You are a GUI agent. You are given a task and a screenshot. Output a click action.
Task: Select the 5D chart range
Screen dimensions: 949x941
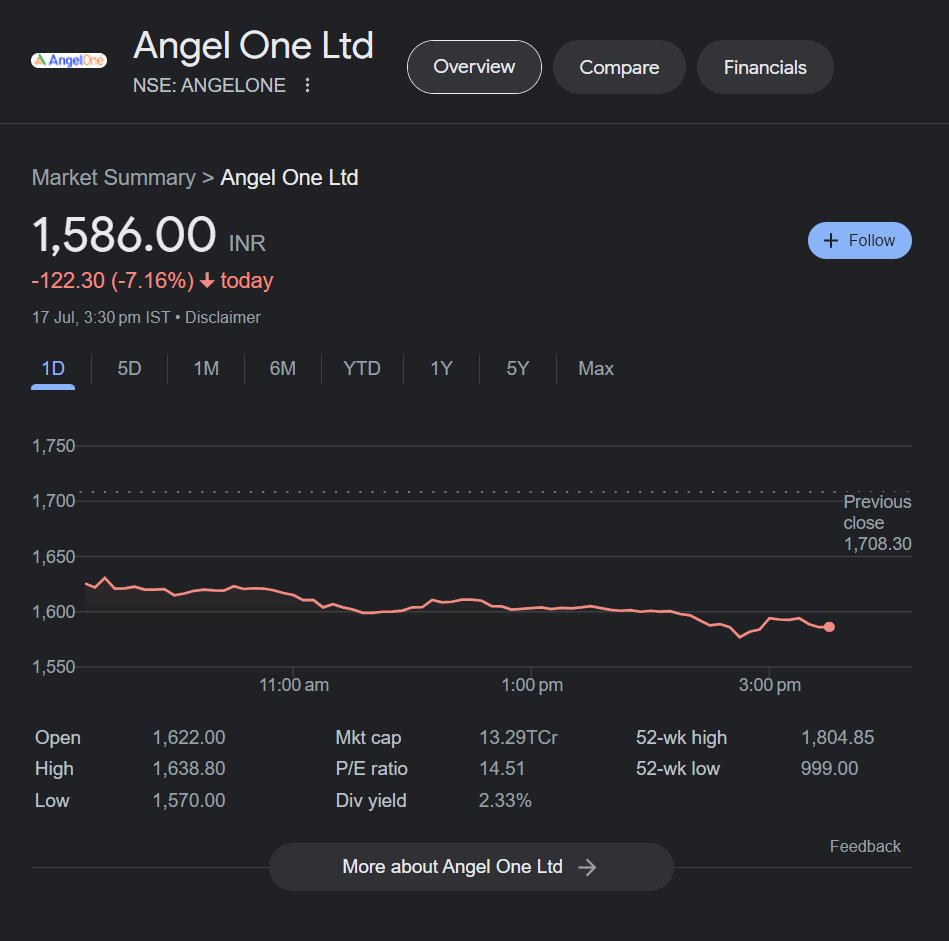coord(128,368)
